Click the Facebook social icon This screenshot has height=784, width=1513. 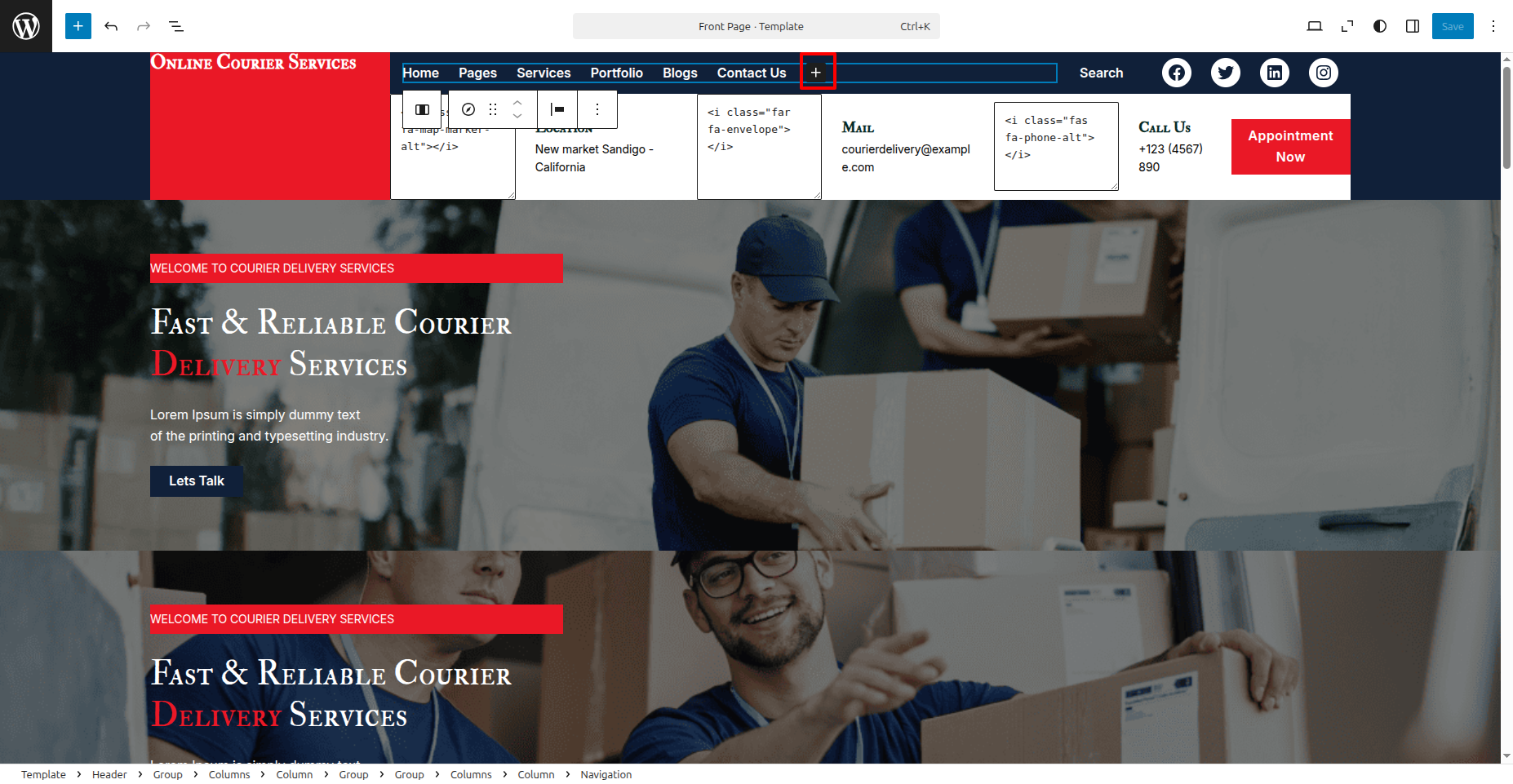(x=1176, y=73)
